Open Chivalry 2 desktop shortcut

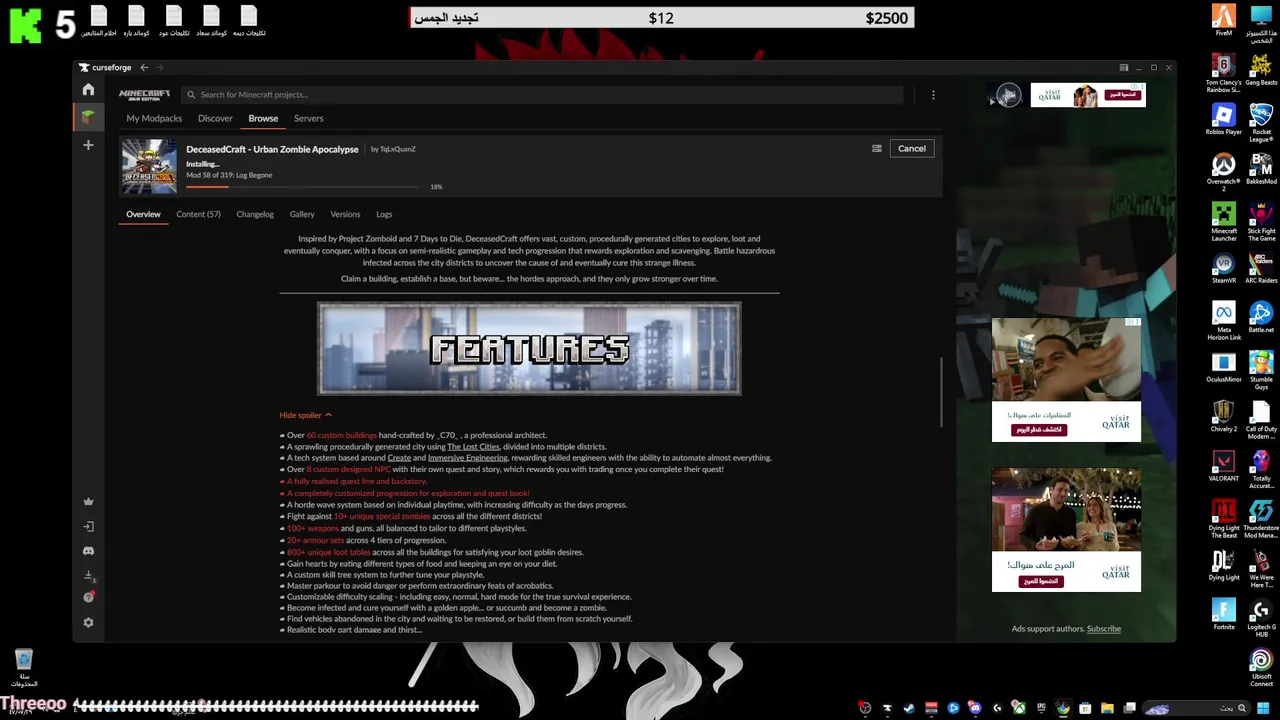[x=1224, y=416]
